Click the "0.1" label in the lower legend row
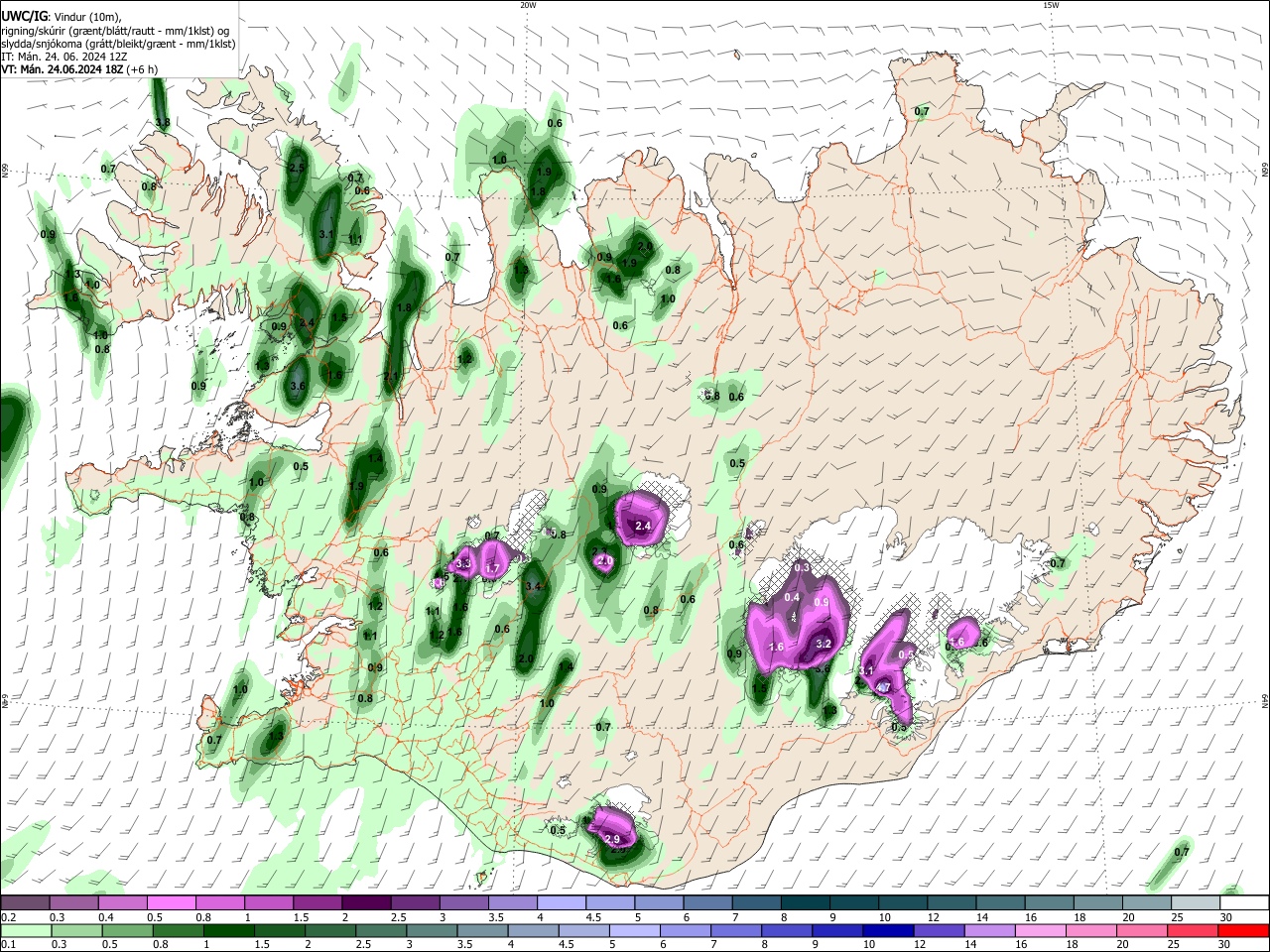The height and width of the screenshot is (952, 1270). 8,945
